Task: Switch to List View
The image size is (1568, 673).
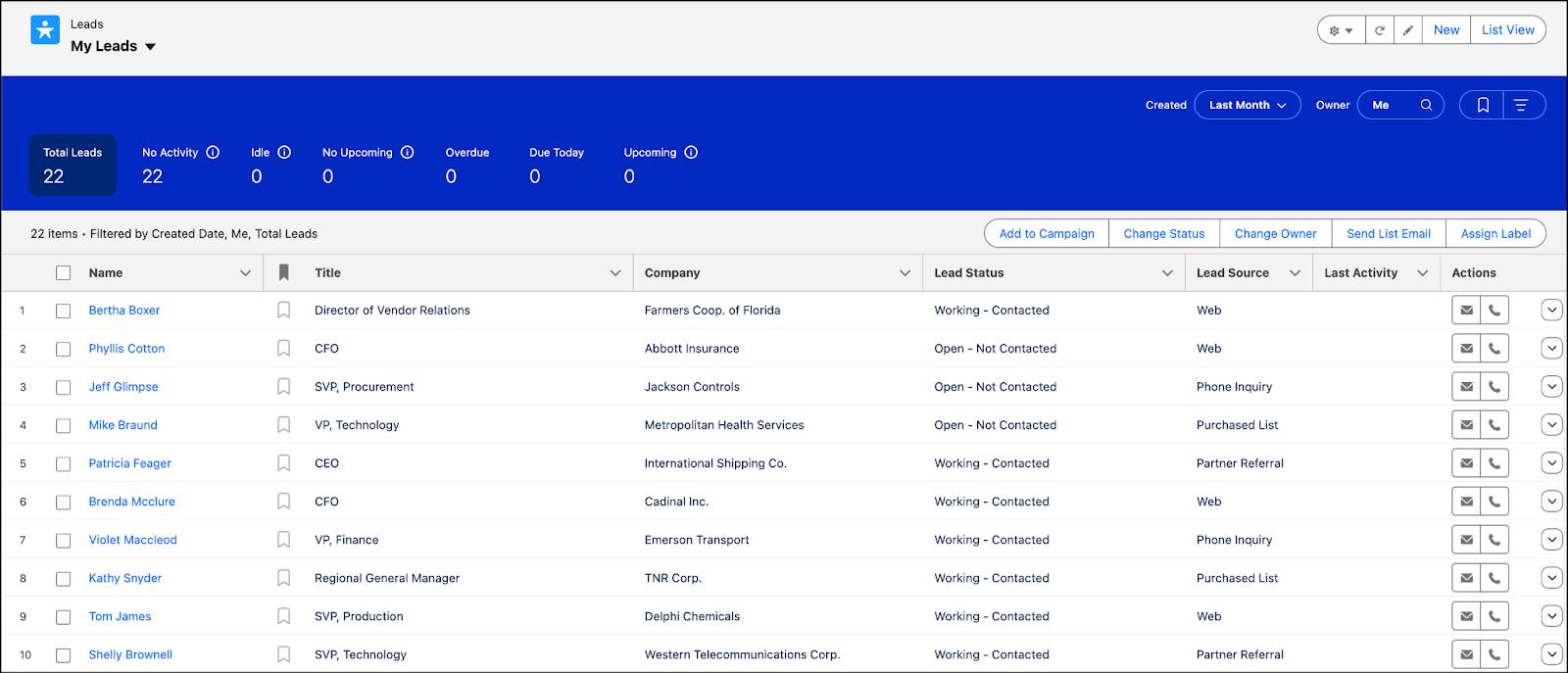Action: pyautogui.click(x=1508, y=30)
